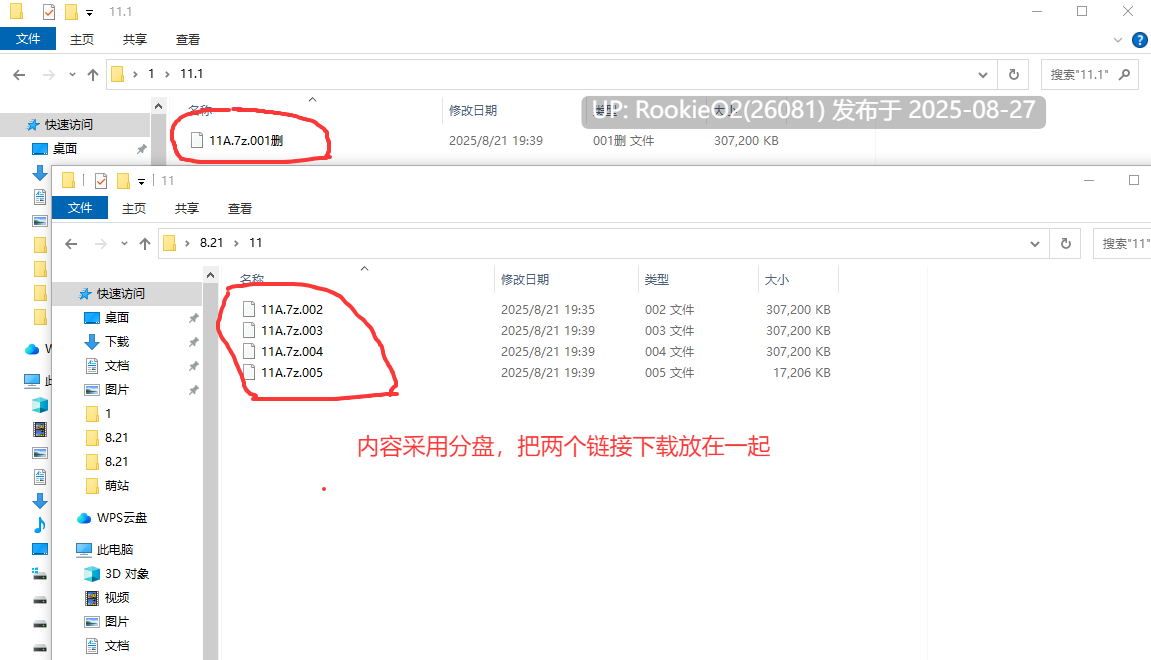Open the 文件 menu in front window
This screenshot has width=1151, height=660.
[80, 208]
